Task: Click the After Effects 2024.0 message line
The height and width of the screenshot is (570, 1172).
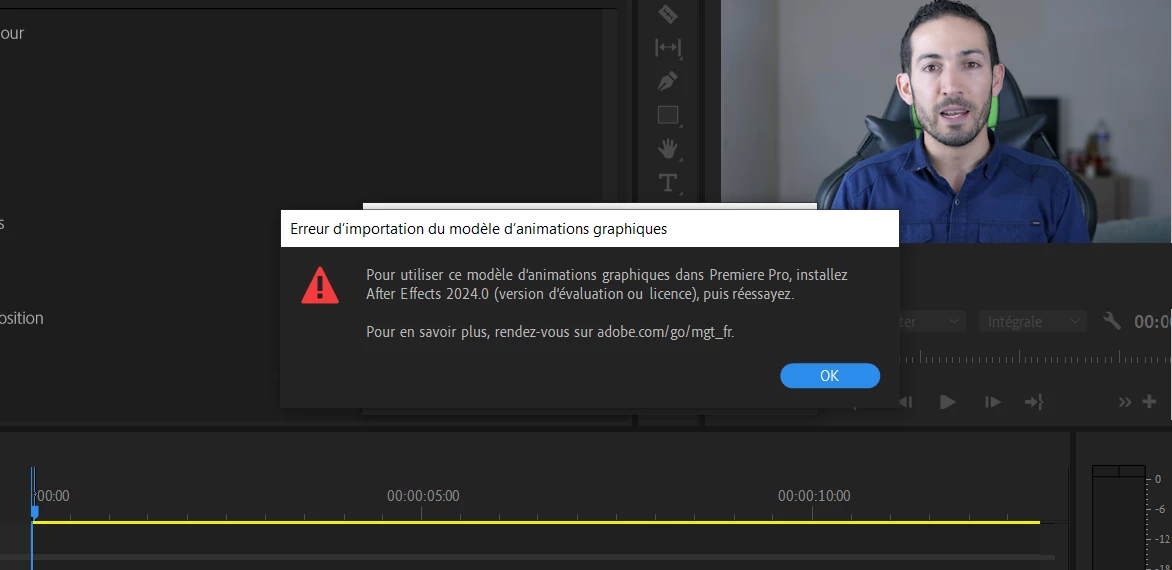Action: [580, 294]
